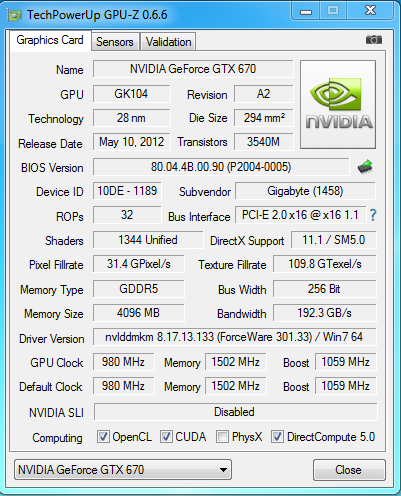Click the Driver Version field
Screen dimensions: 401x496
point(235,337)
